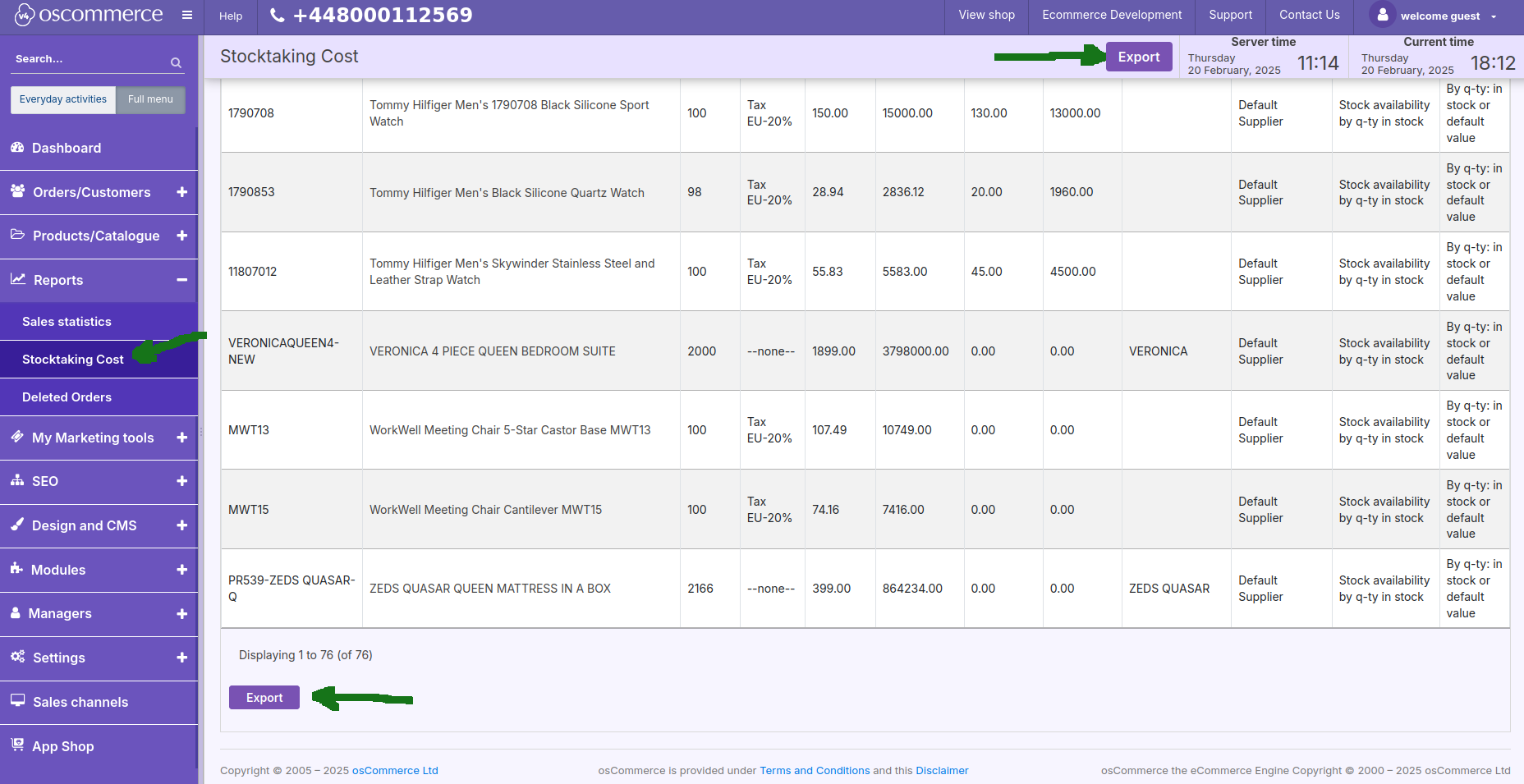Open View shop link

pos(987,15)
